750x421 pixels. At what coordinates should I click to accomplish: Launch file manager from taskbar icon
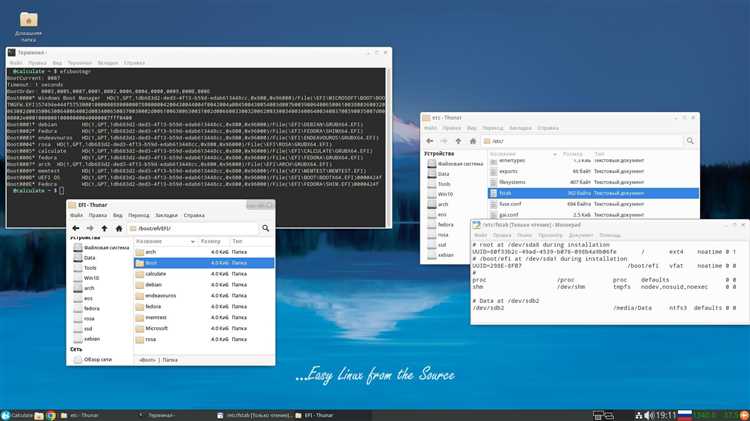[39, 415]
